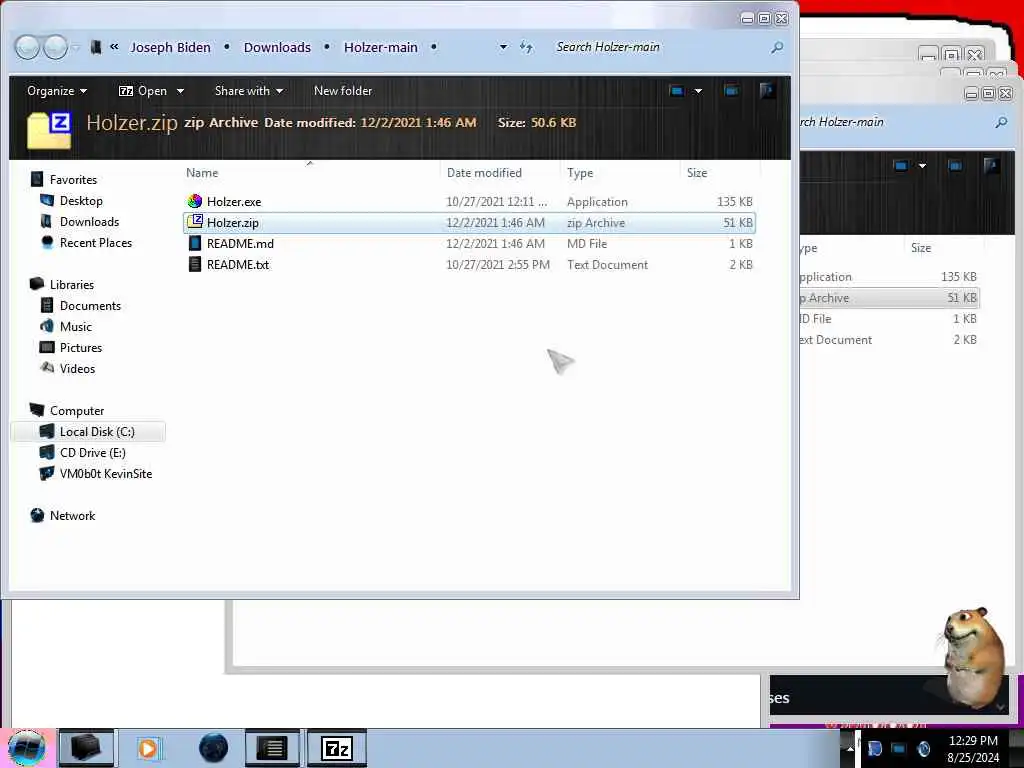Click the Search Holzer-main field
This screenshot has height=768, width=1024.
tap(660, 47)
